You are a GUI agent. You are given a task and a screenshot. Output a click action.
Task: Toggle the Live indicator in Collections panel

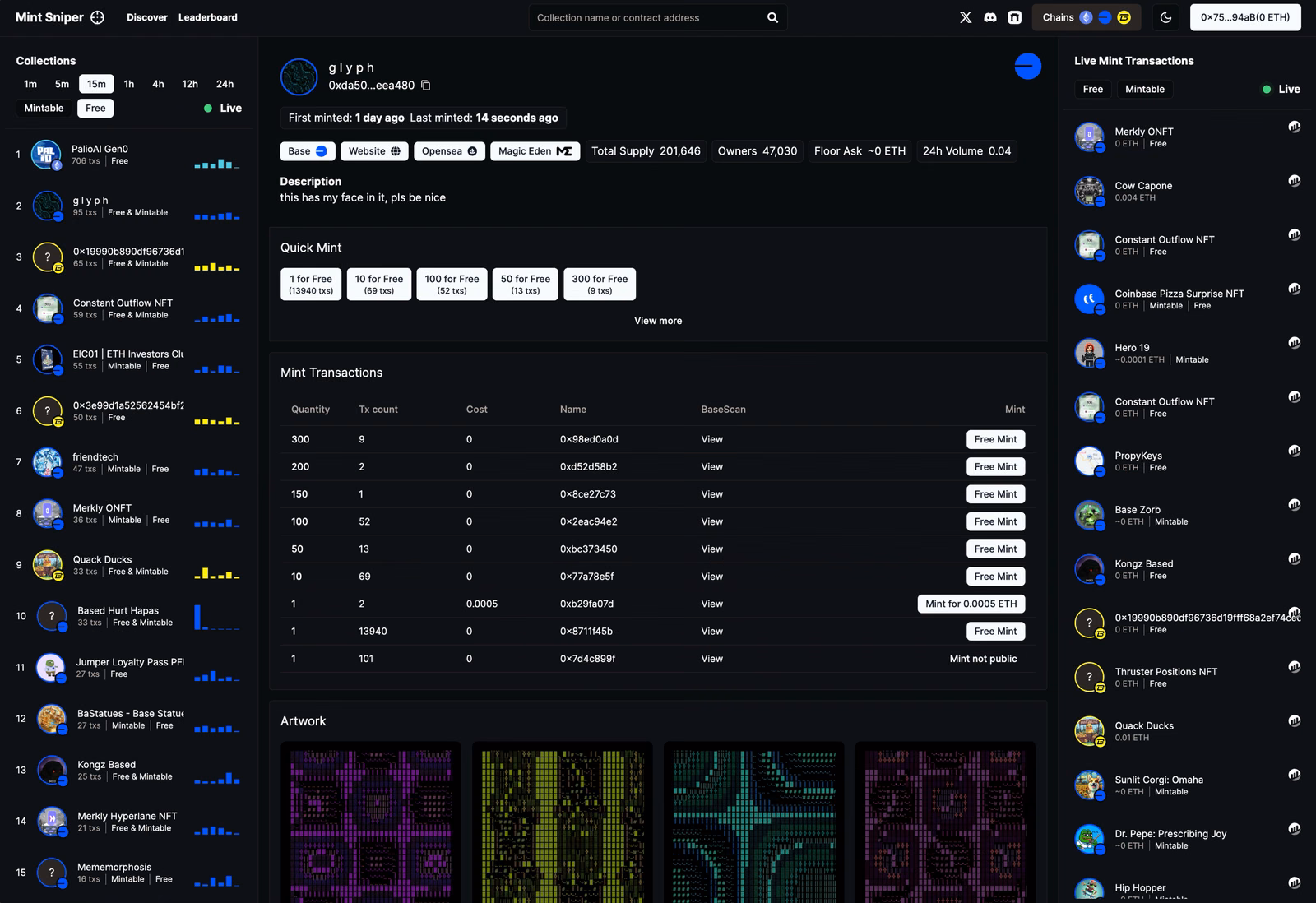[x=223, y=108]
